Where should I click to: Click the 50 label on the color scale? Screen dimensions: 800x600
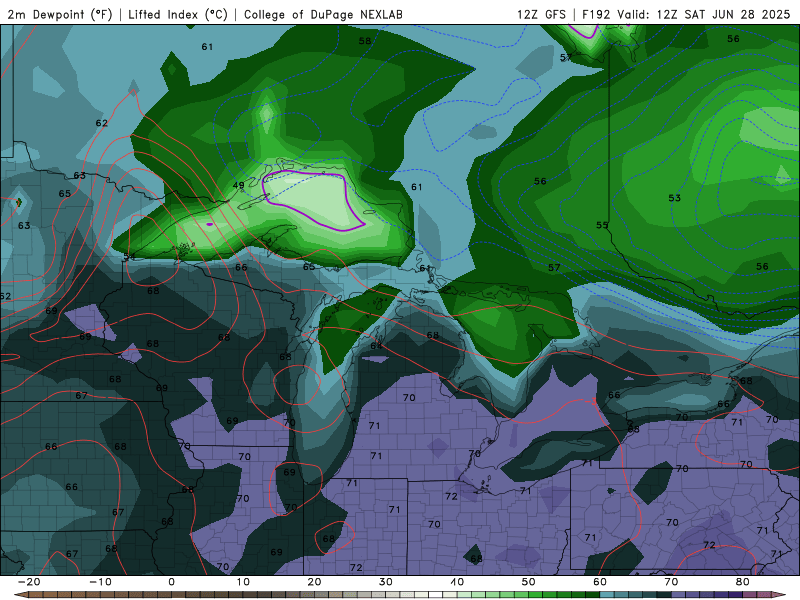[529, 582]
